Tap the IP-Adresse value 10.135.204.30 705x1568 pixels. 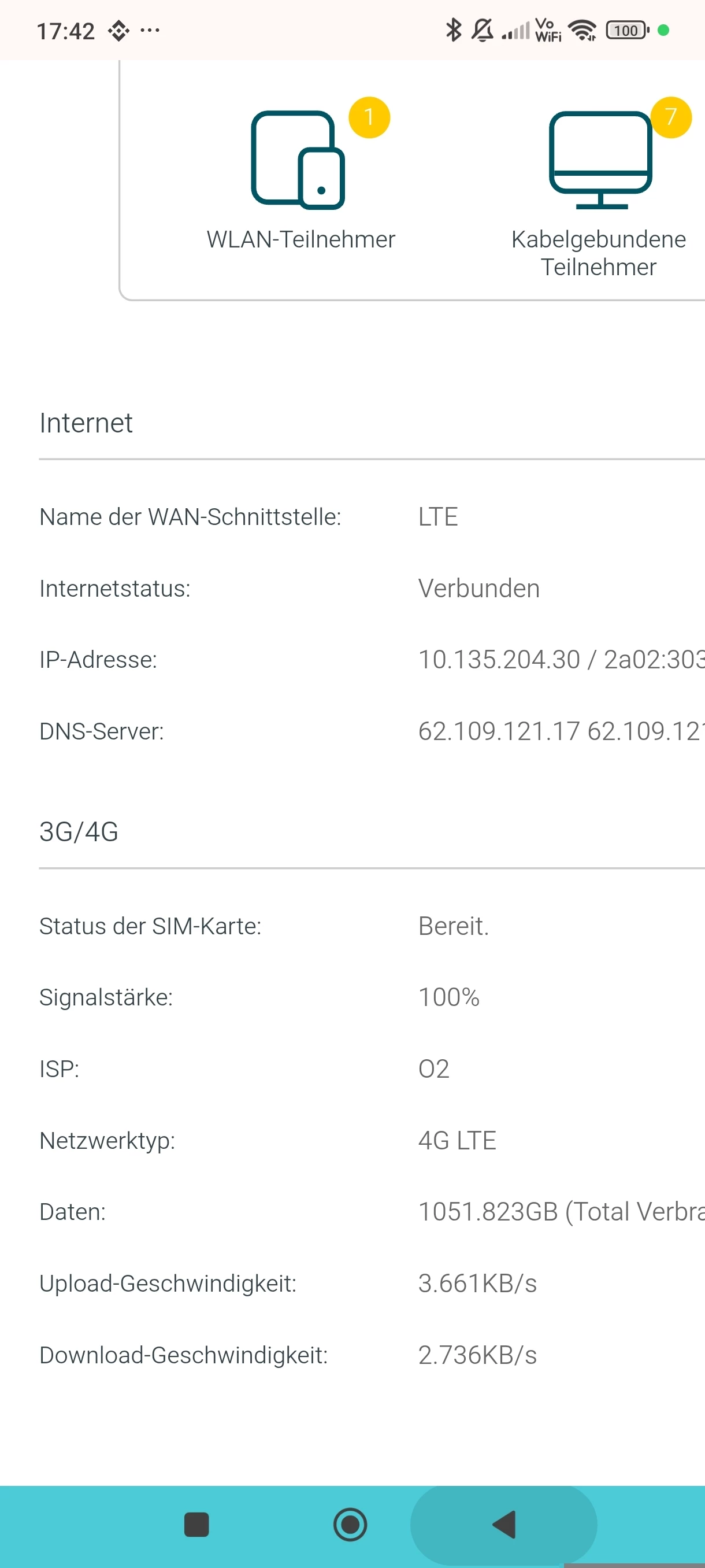pos(499,660)
